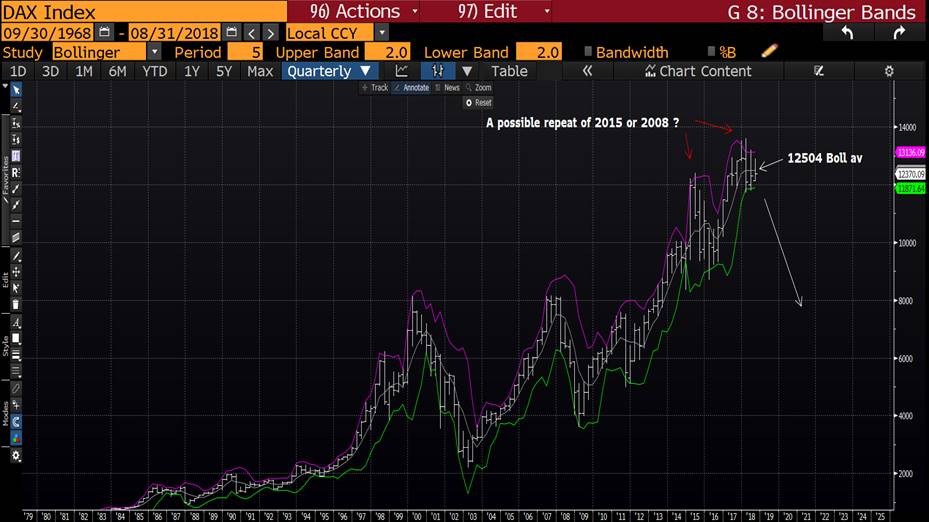Open the Chart Content button
This screenshot has width=929, height=522.
click(698, 71)
